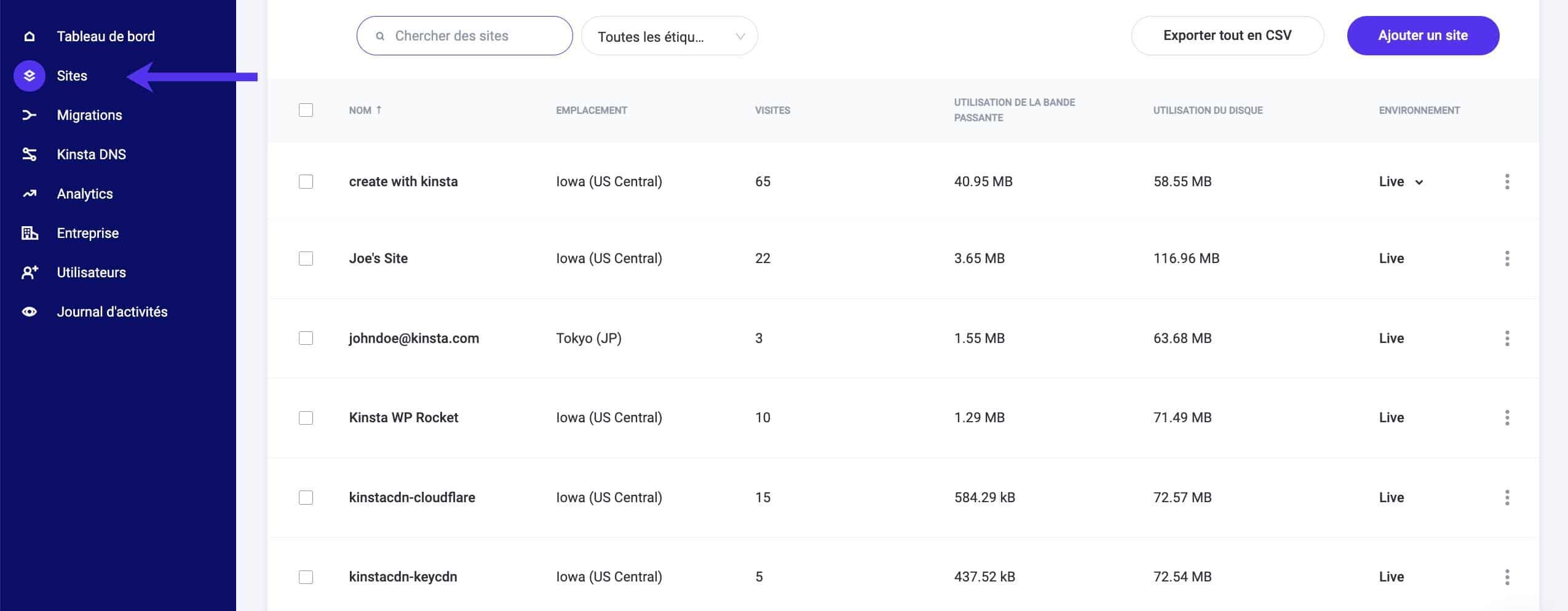This screenshot has height=611, width=1568.
Task: Open Entreprise using the building icon
Action: (29, 233)
